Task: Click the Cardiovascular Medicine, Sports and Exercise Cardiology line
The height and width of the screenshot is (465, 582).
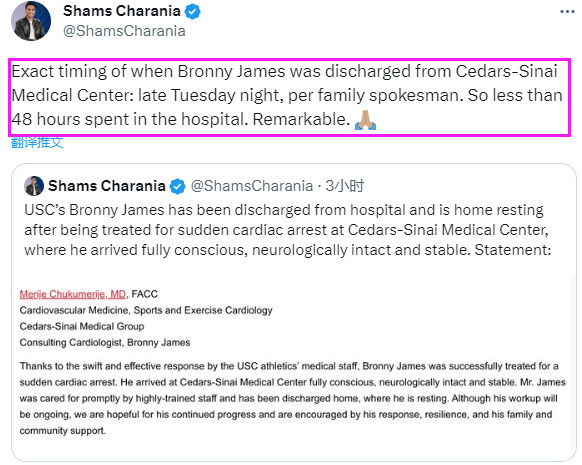Action: [x=146, y=310]
